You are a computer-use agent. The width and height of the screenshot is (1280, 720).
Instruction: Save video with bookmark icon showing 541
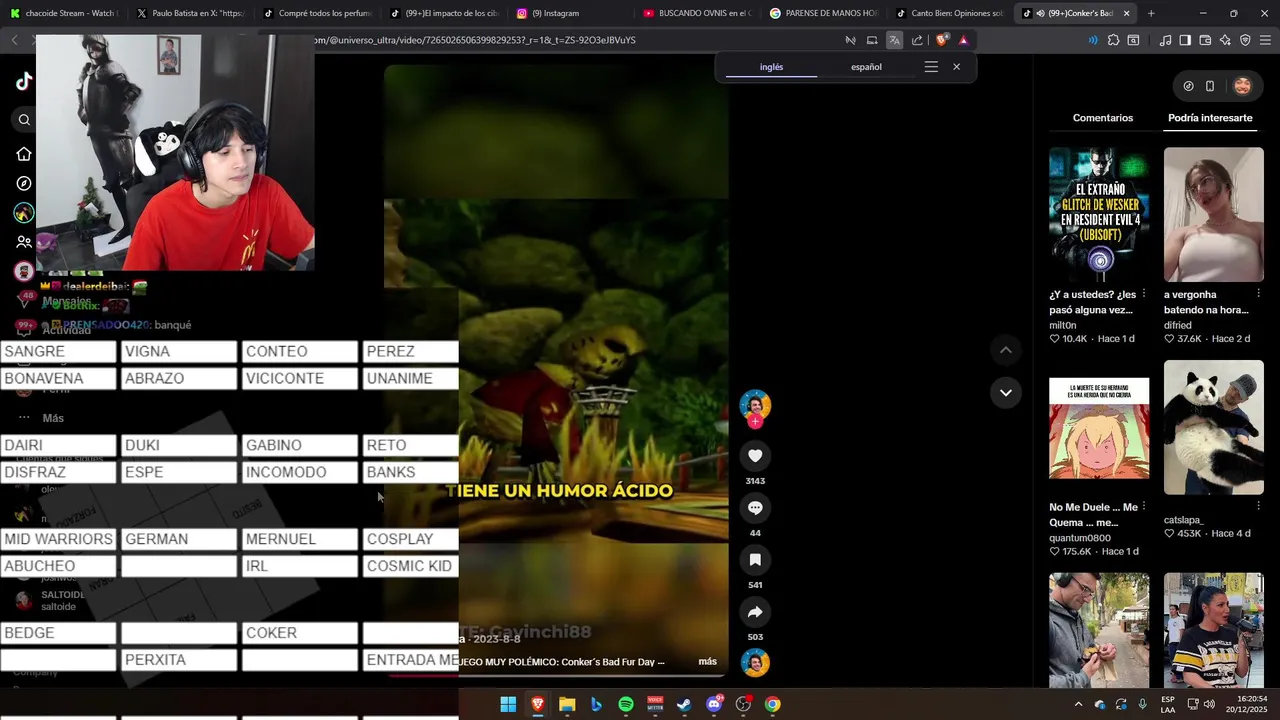coord(755,560)
